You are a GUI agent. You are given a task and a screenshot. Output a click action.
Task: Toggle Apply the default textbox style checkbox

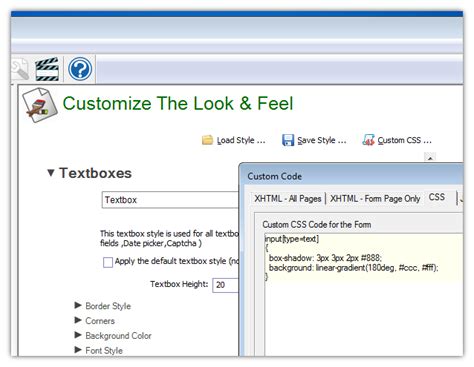(108, 262)
